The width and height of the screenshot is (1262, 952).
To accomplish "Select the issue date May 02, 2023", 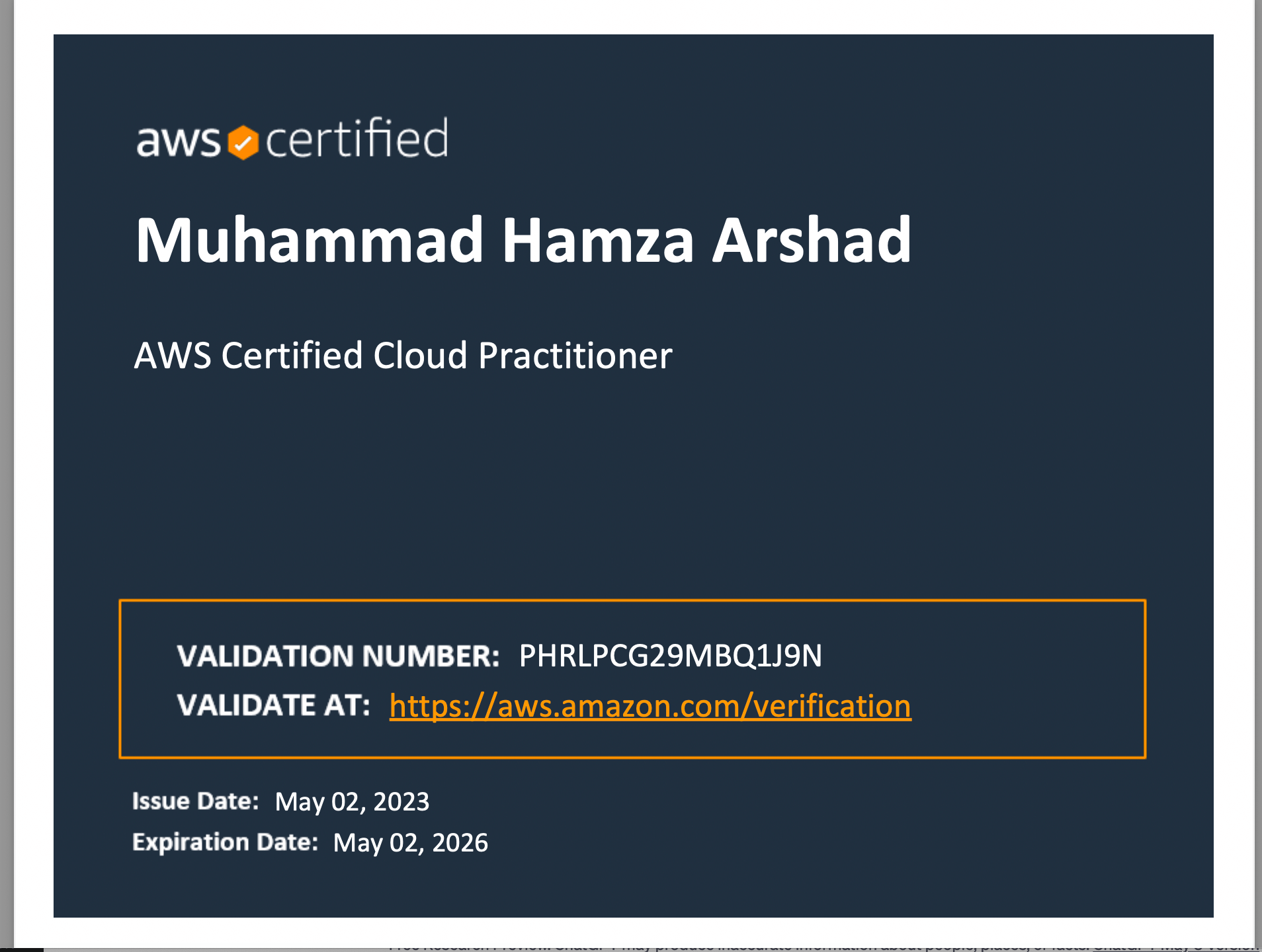I will (352, 802).
